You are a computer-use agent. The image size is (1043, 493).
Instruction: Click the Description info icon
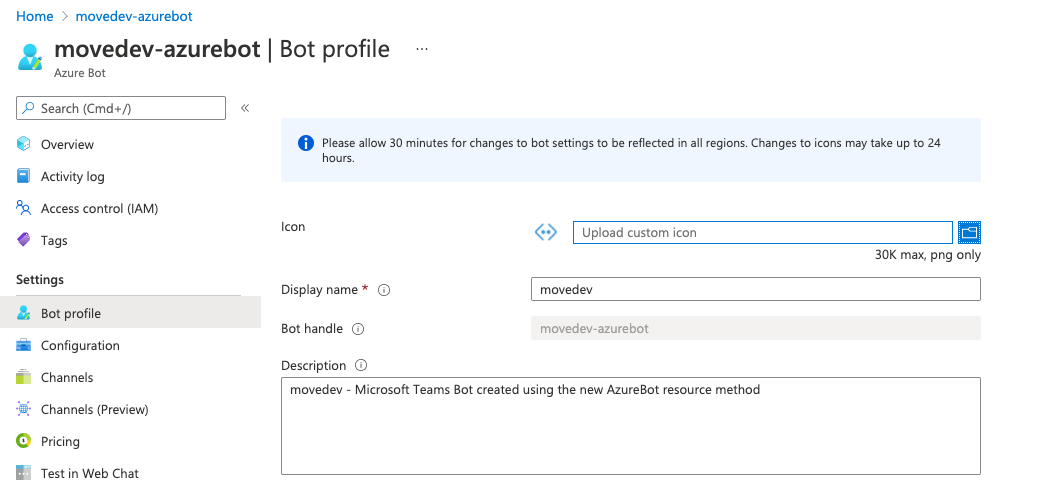pyautogui.click(x=361, y=365)
